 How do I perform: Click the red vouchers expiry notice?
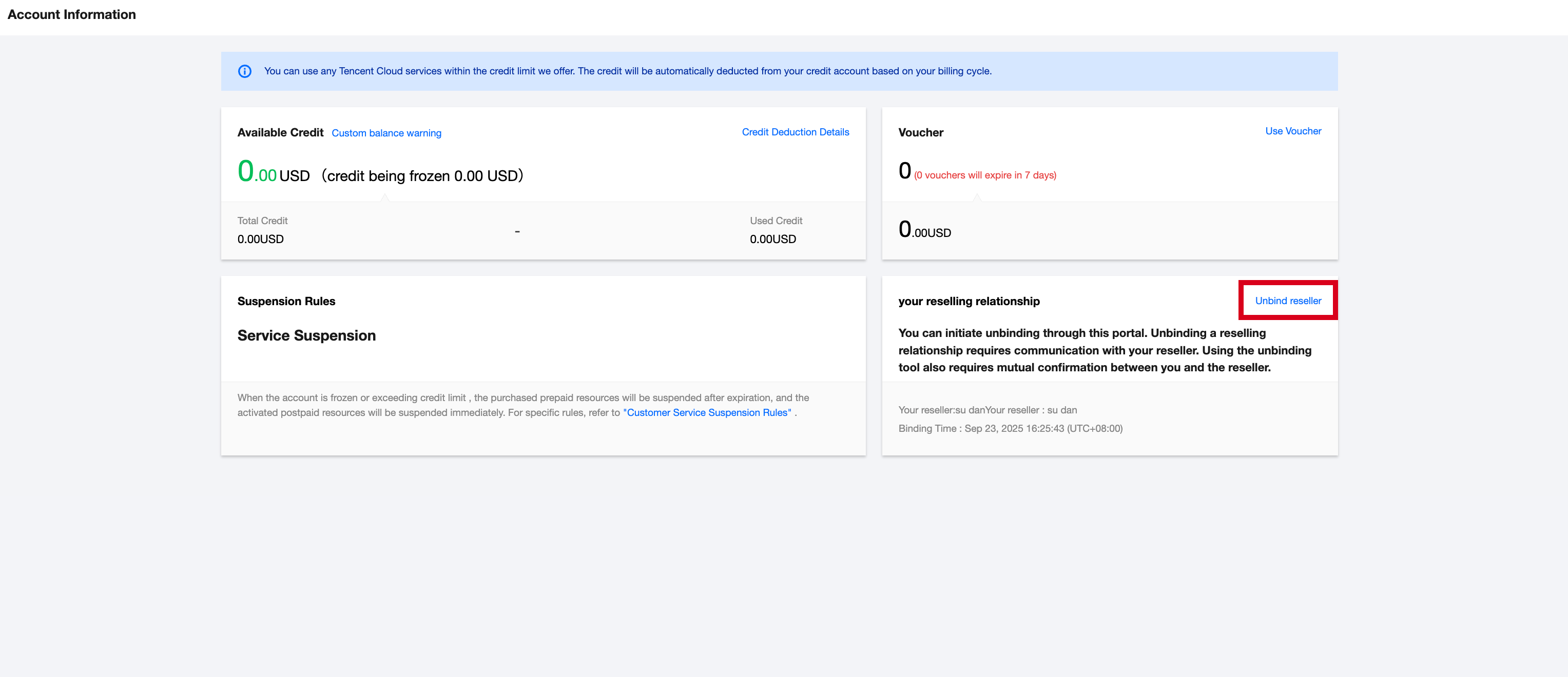point(985,175)
